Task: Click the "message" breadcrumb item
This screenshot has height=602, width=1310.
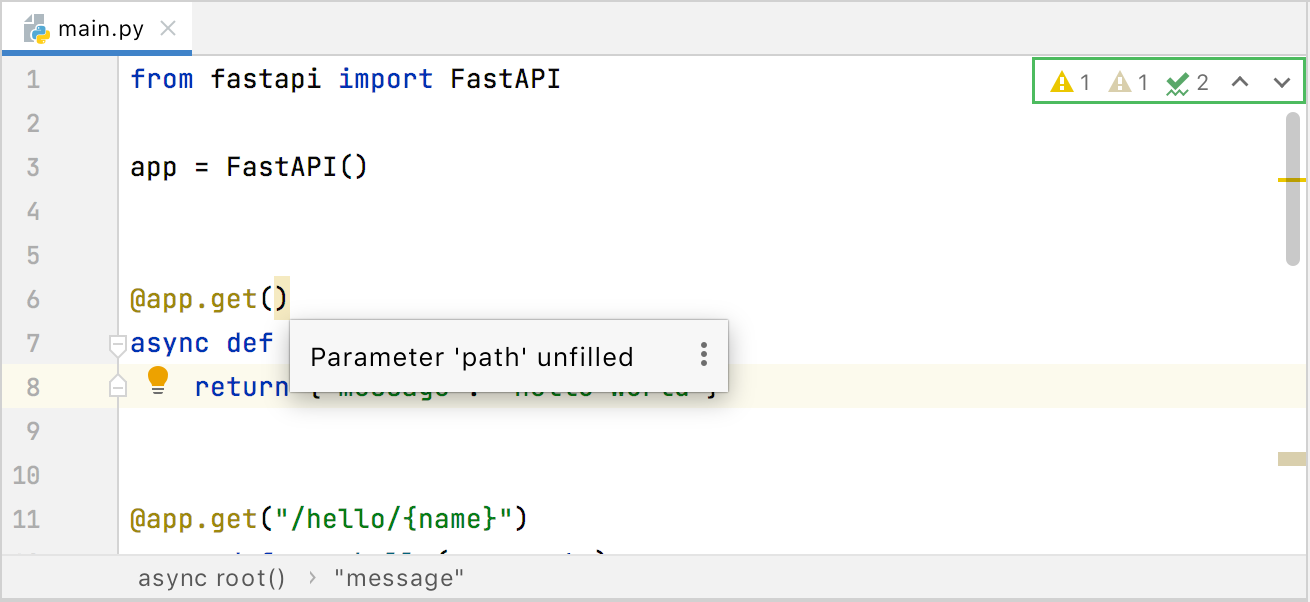Action: pyautogui.click(x=399, y=577)
